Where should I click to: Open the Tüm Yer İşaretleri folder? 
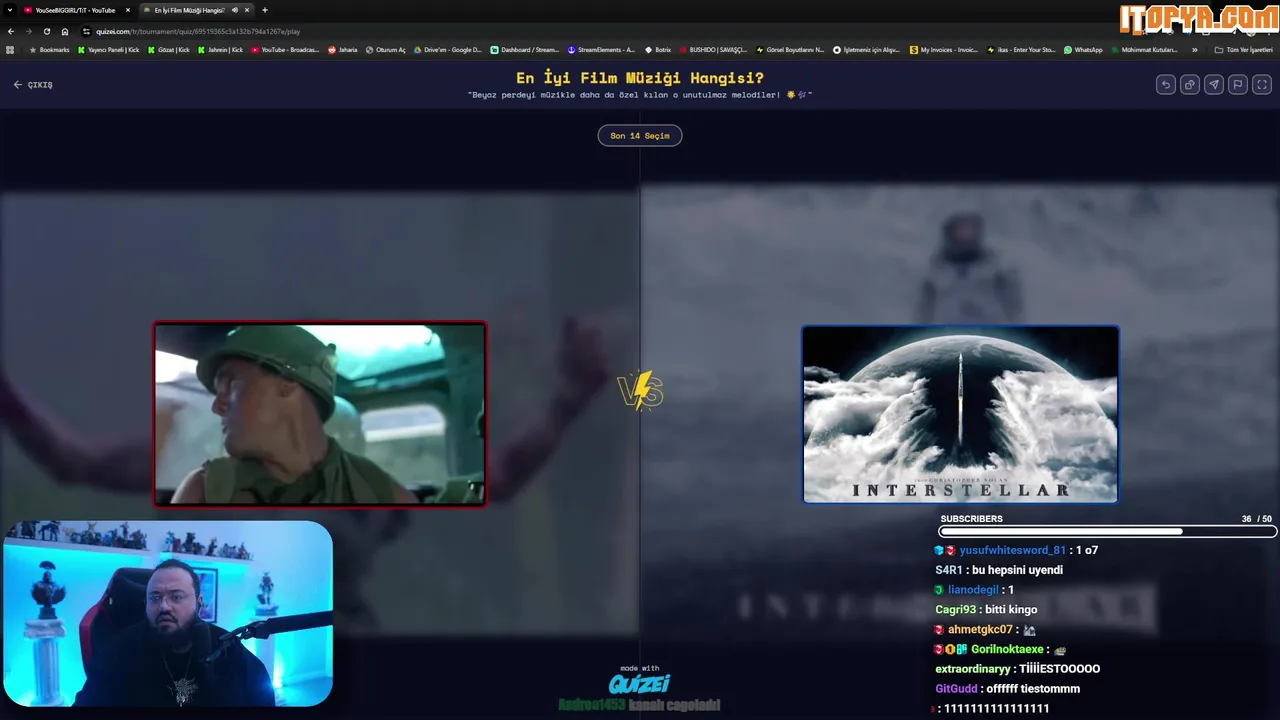coord(1243,50)
